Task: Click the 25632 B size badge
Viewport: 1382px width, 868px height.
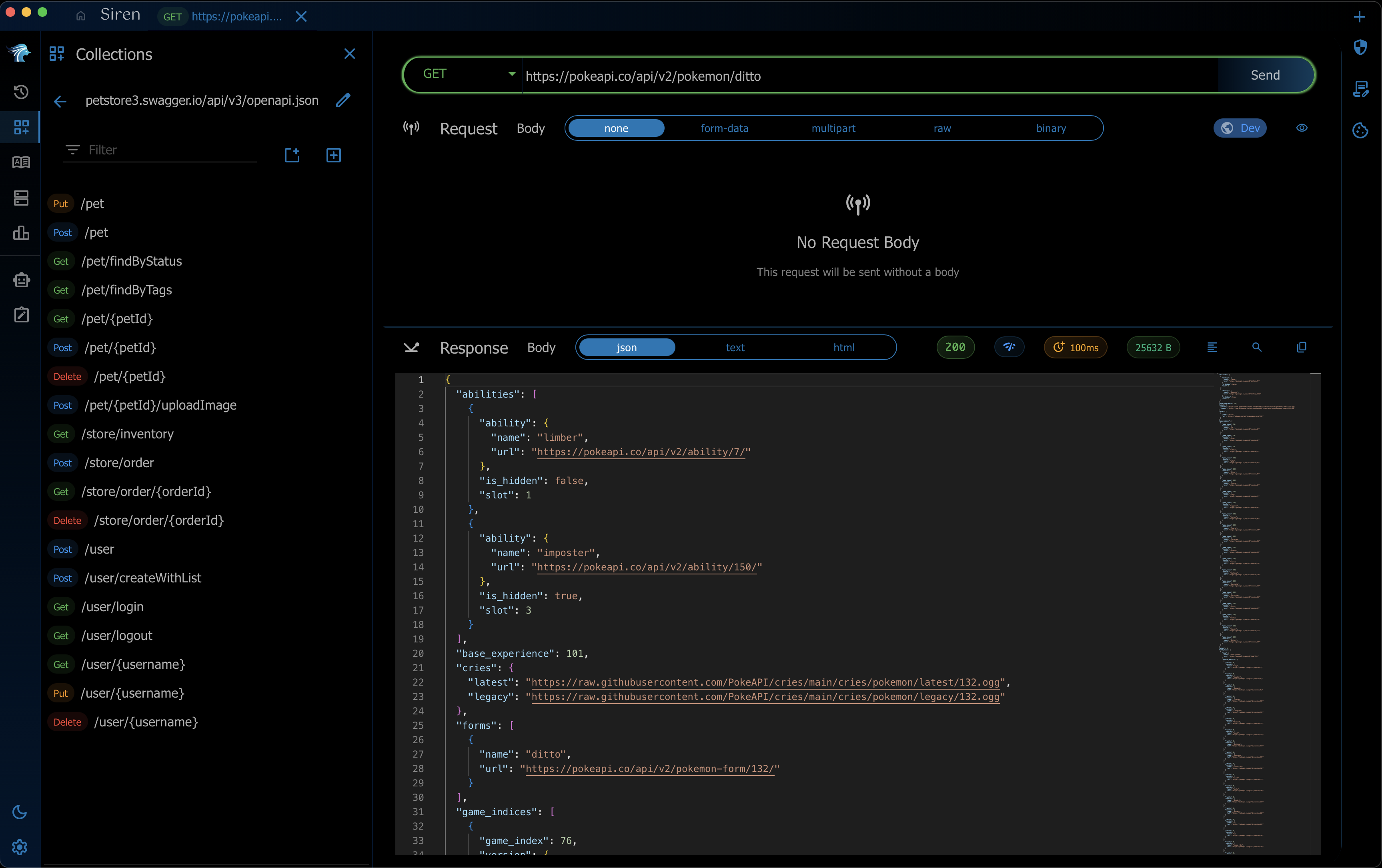Action: pos(1153,347)
